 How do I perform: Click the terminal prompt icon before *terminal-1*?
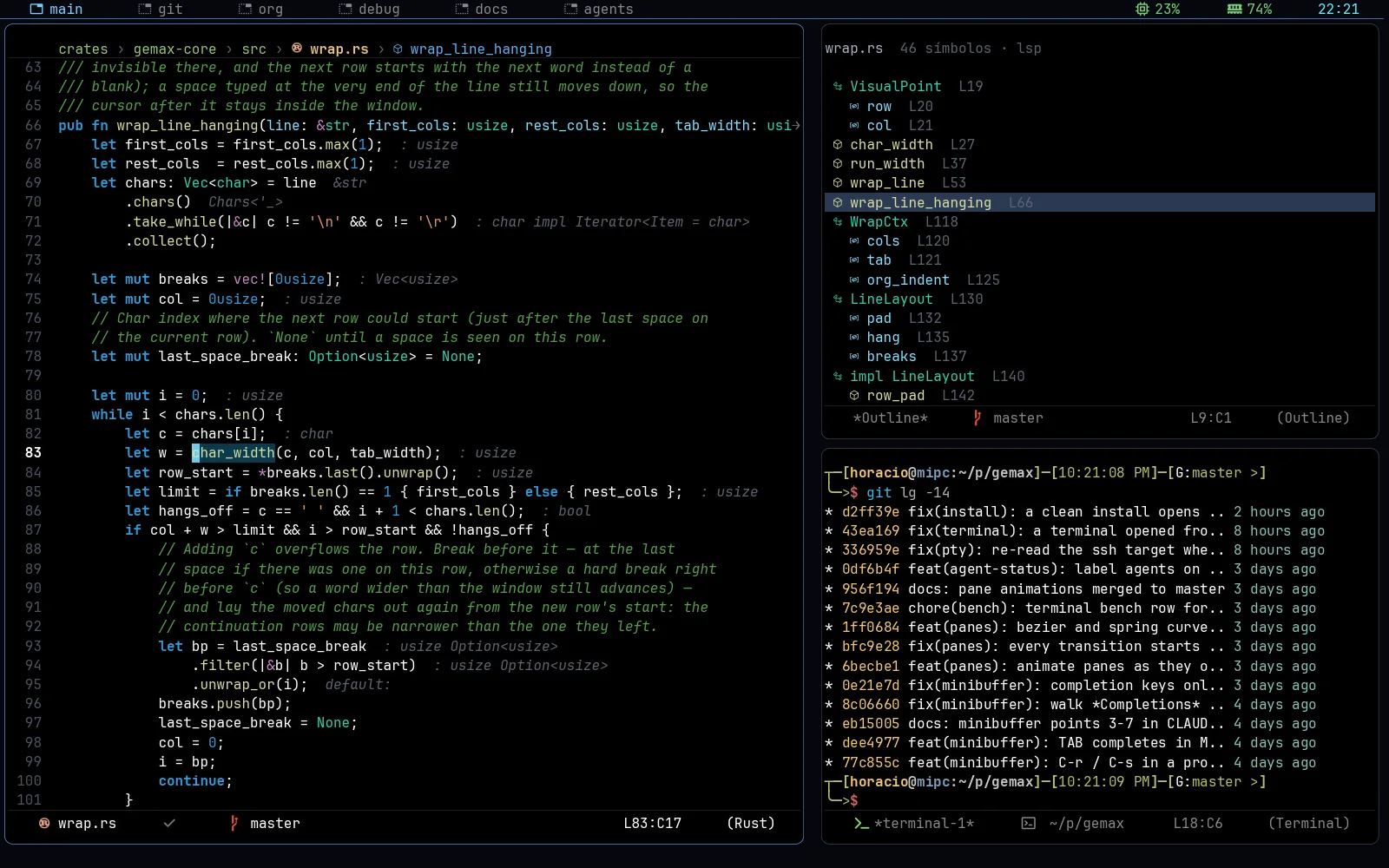[x=861, y=824]
